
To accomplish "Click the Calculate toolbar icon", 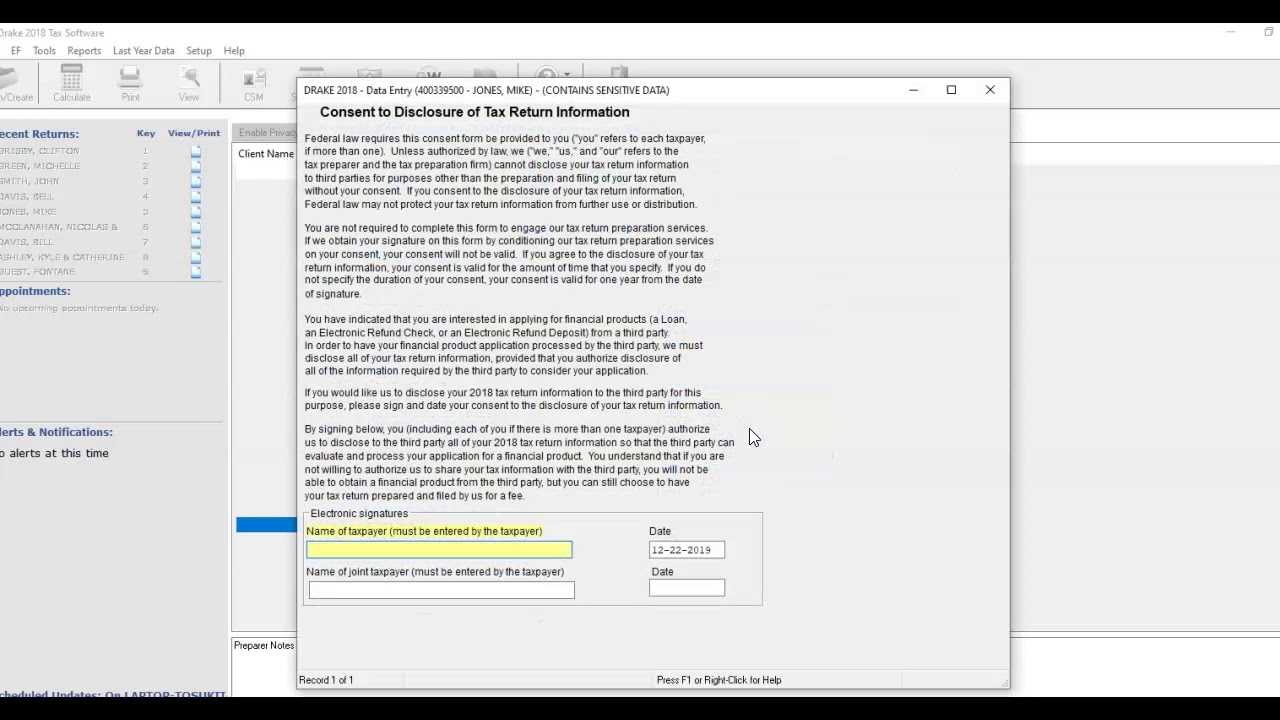I will [x=71, y=84].
